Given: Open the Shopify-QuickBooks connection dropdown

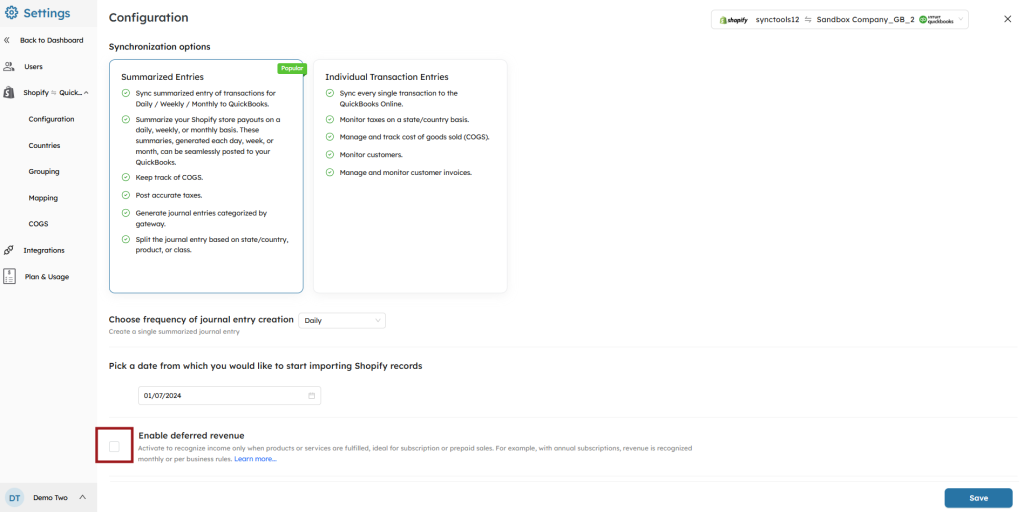Looking at the screenshot, I should tap(839, 19).
